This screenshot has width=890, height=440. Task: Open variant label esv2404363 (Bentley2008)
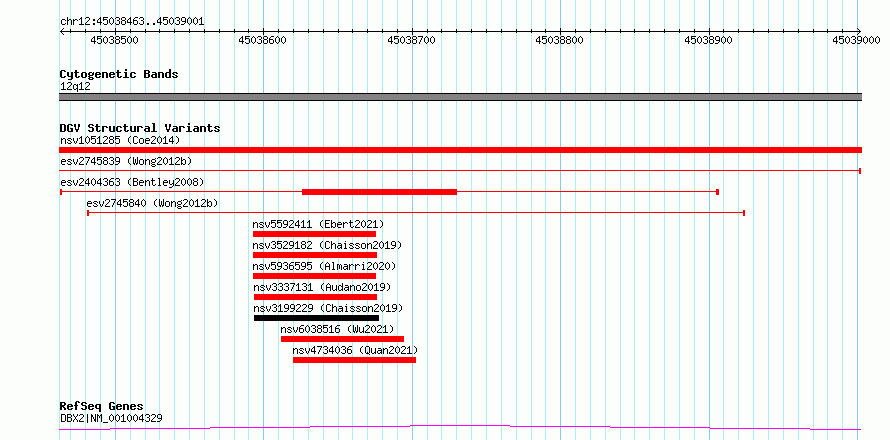click(x=132, y=182)
